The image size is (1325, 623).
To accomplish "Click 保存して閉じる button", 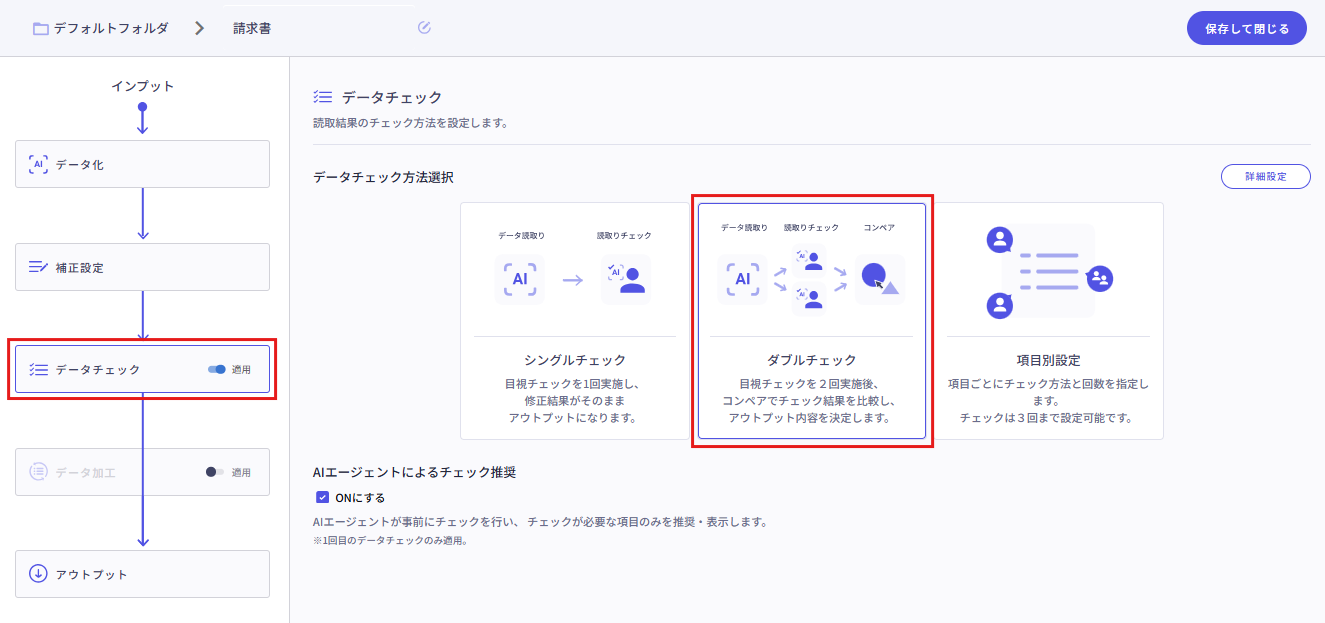I will tap(1246, 28).
